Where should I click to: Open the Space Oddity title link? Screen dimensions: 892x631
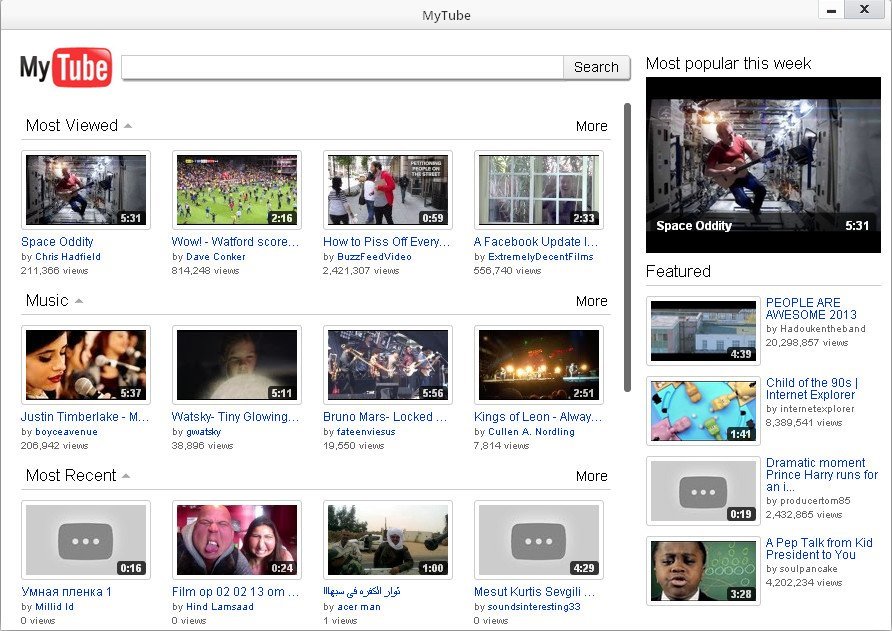click(57, 241)
